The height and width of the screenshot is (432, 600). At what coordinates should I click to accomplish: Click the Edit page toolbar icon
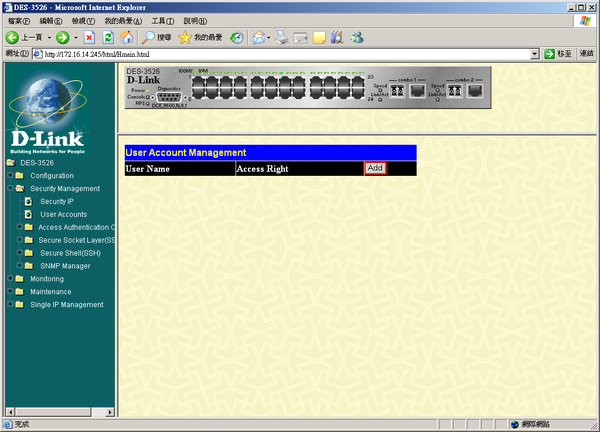300,38
